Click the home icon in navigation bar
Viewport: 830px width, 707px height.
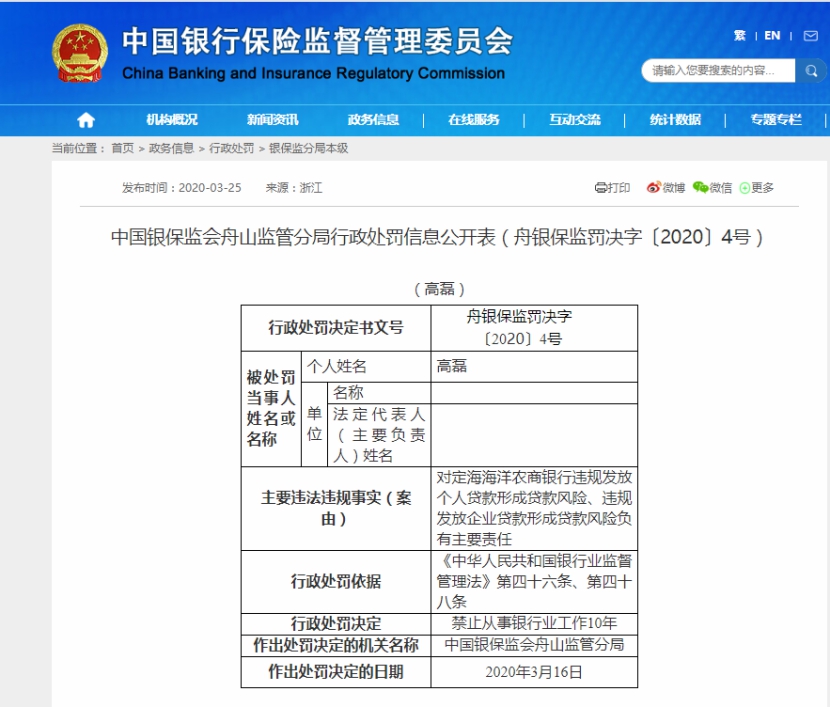coord(86,120)
